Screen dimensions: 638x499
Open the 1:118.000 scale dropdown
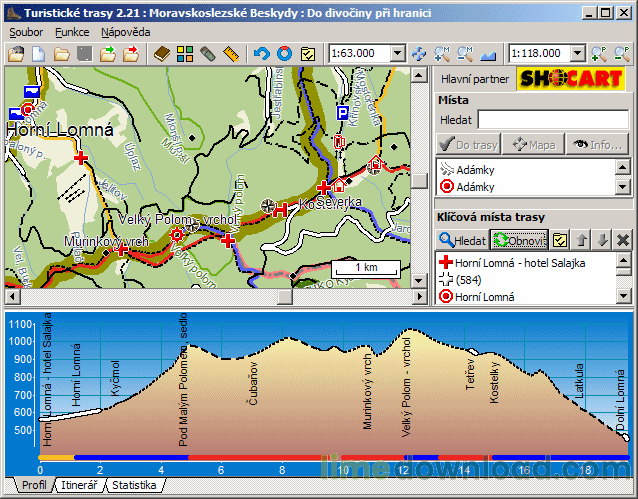pyautogui.click(x=576, y=53)
